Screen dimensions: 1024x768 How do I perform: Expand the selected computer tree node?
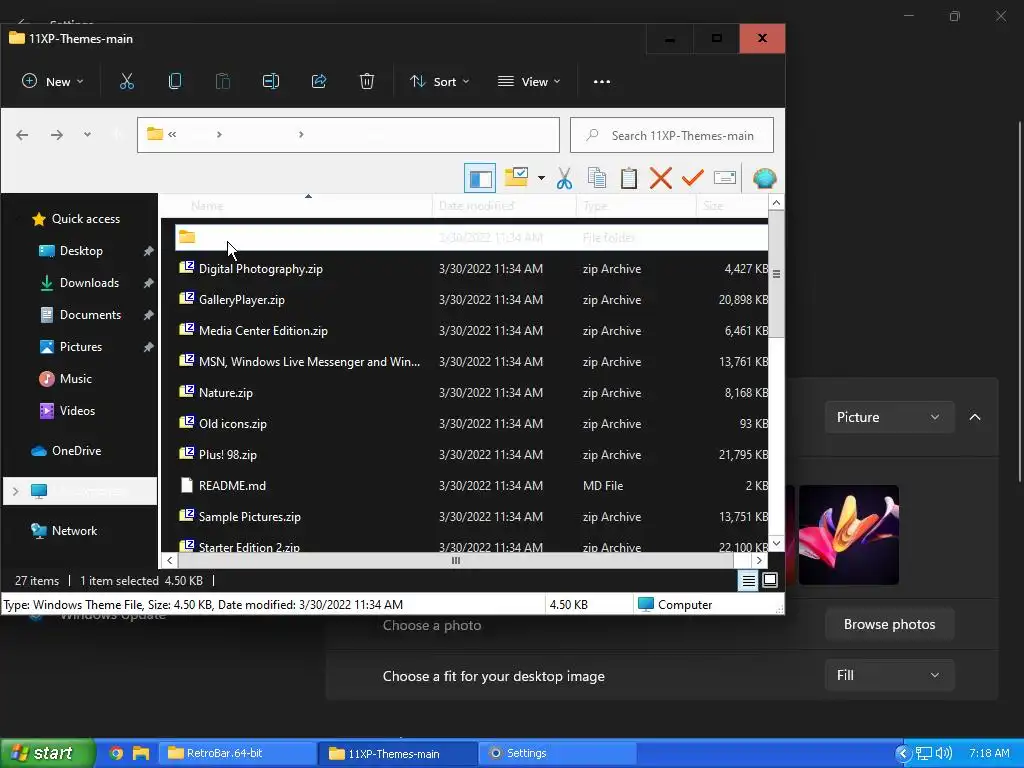(16, 491)
